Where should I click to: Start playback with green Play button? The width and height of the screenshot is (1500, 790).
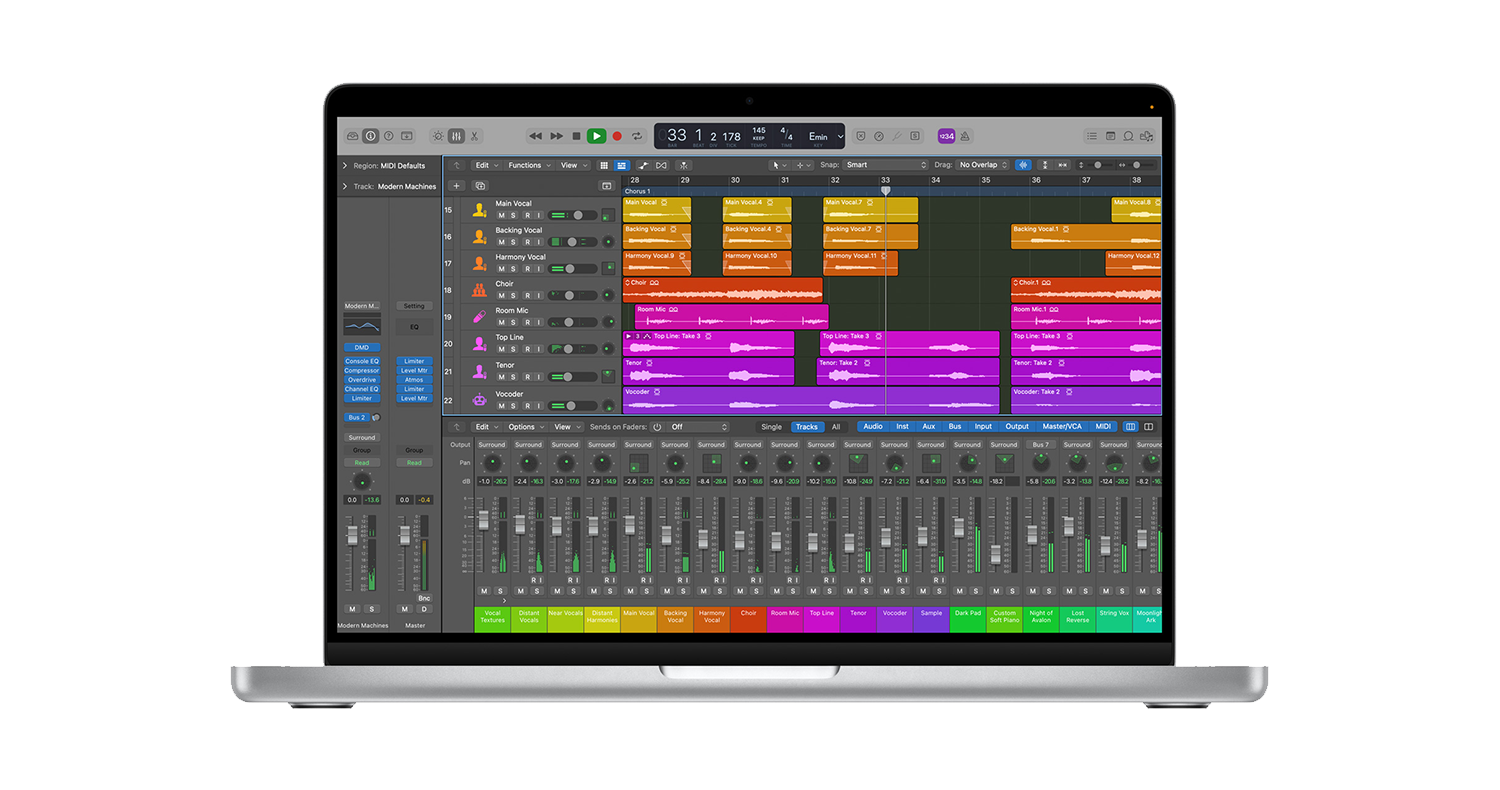pos(596,136)
